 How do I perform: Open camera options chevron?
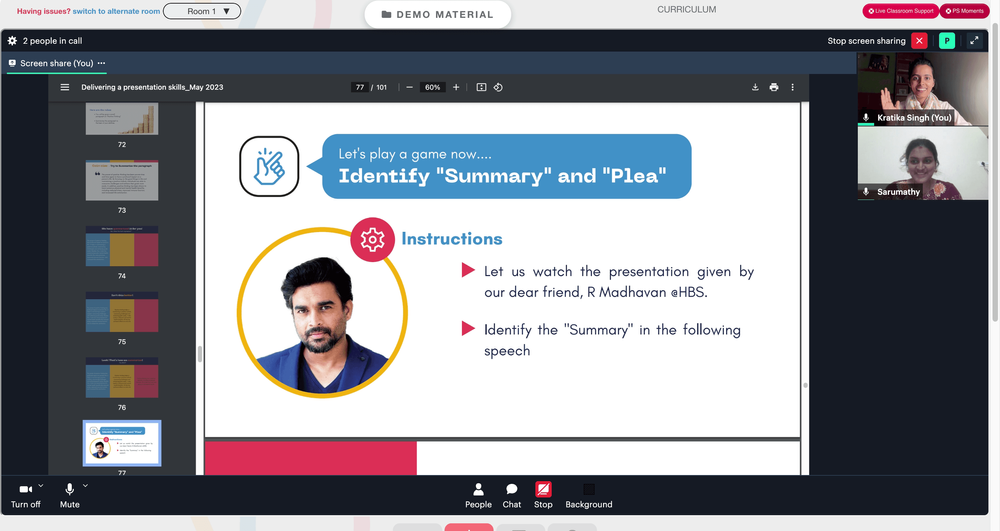pyautogui.click(x=41, y=486)
